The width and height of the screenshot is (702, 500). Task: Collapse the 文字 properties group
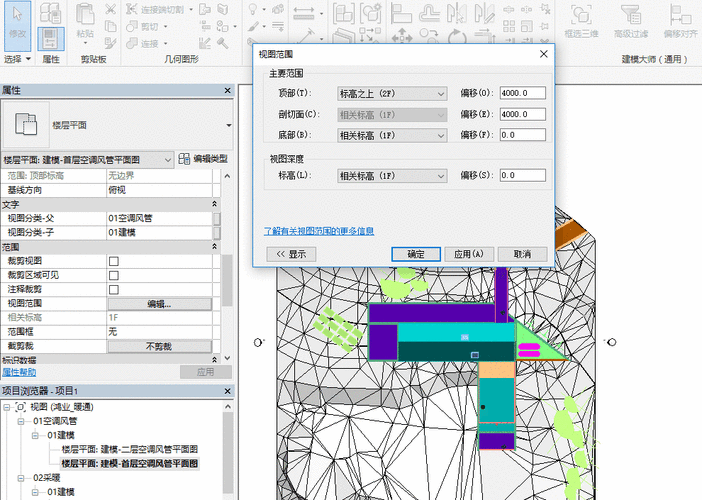tap(214, 204)
